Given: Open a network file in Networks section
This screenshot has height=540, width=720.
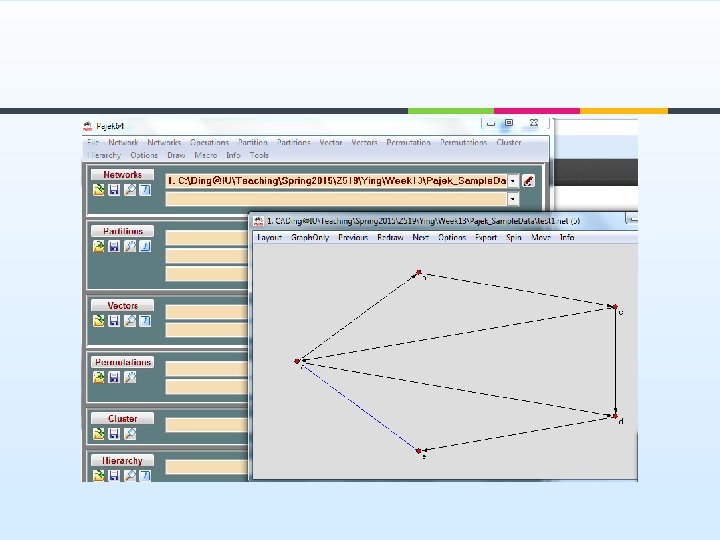Looking at the screenshot, I should point(98,190).
